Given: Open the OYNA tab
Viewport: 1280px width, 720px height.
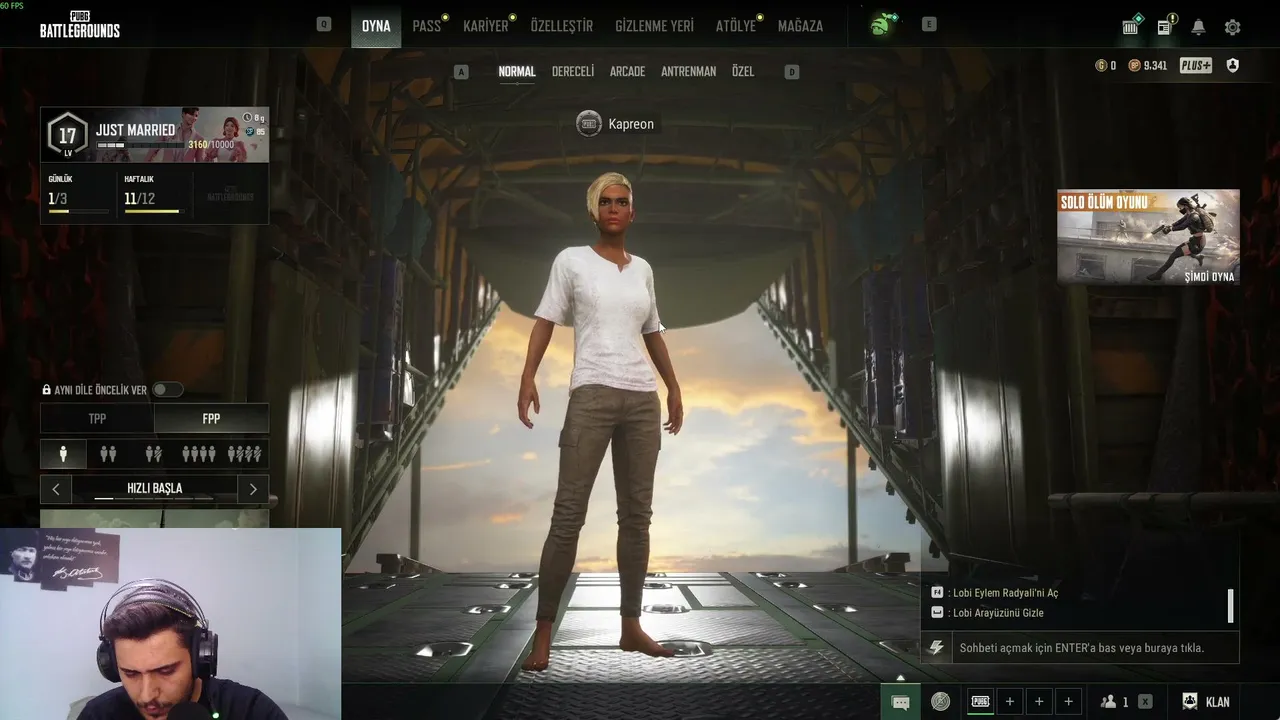Looking at the screenshot, I should pos(376,26).
